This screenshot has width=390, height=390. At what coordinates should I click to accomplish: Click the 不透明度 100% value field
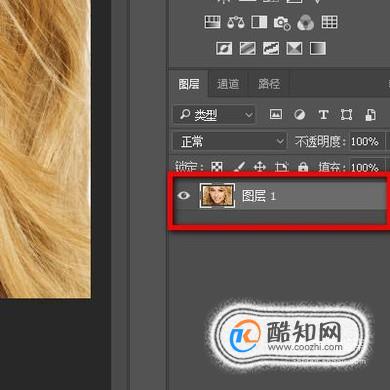click(x=367, y=142)
